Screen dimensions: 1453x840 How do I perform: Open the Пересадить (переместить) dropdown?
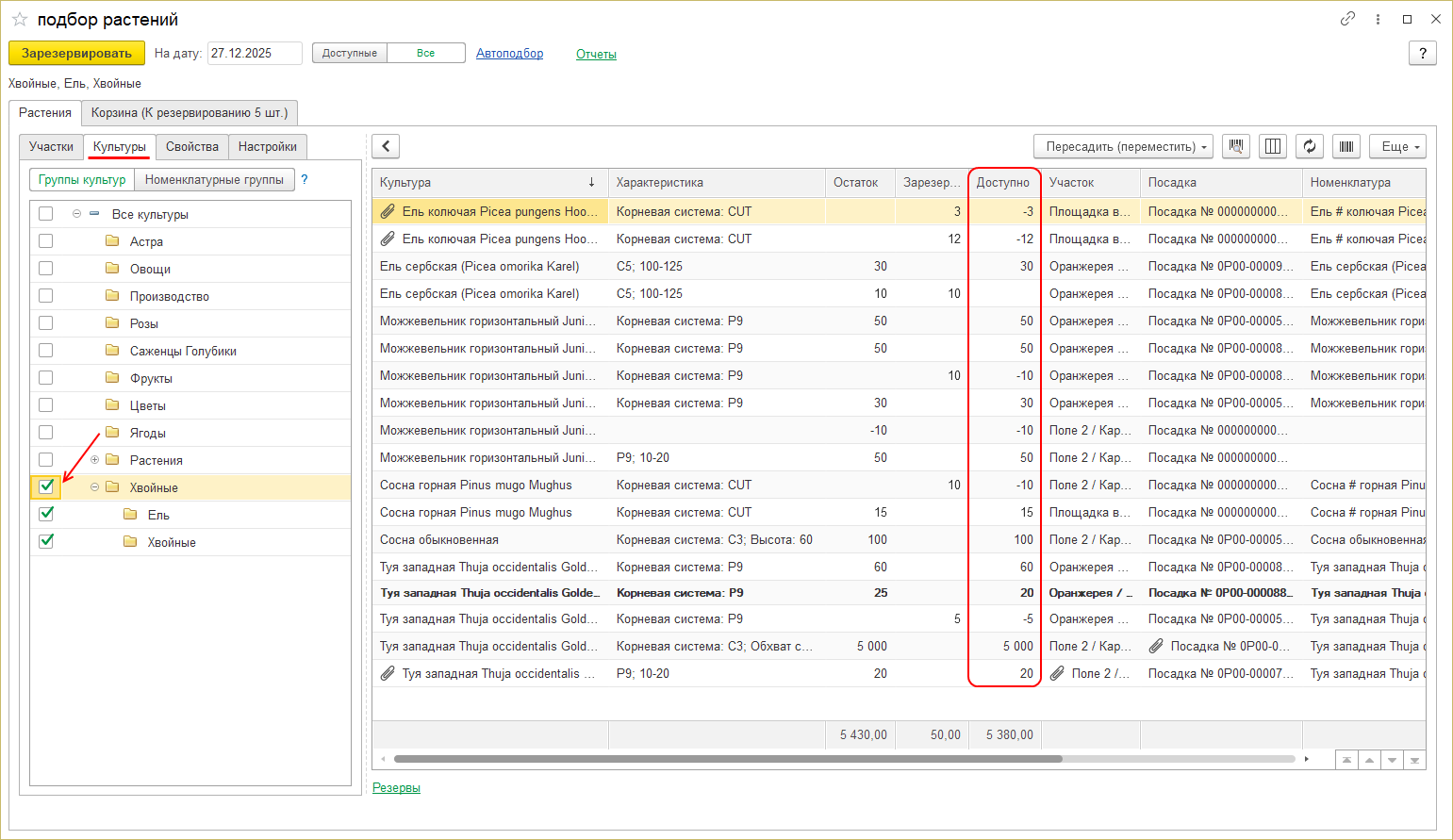[1122, 146]
